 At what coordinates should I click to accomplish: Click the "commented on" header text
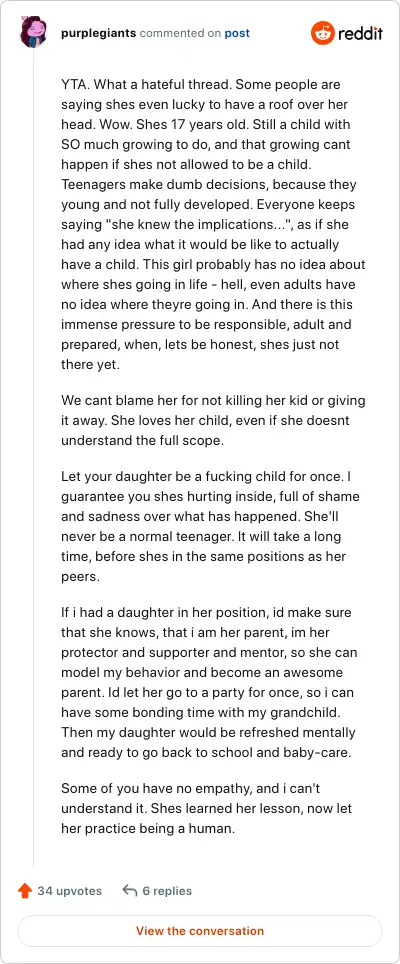[180, 33]
